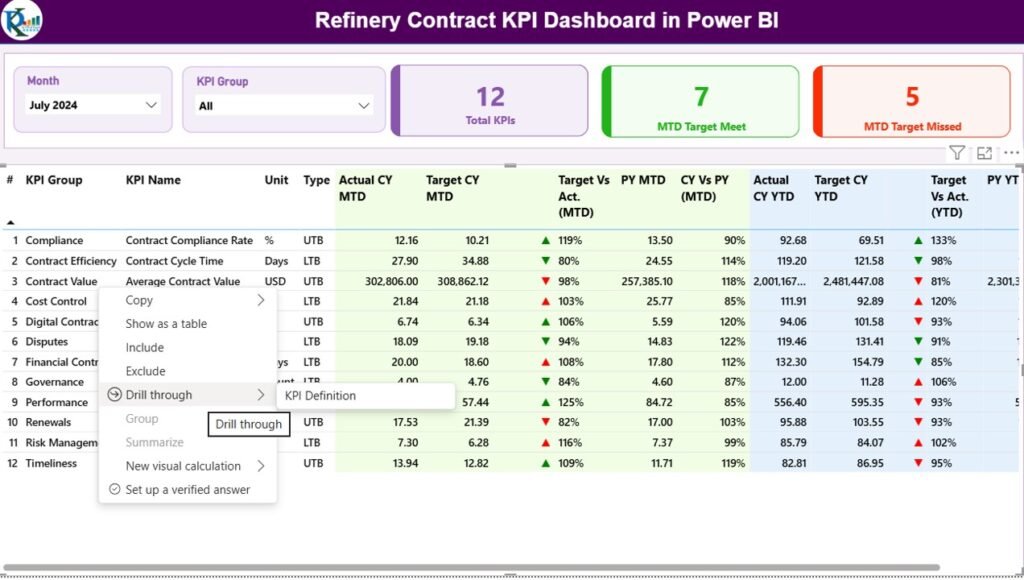Click the MTD Target Meet card
This screenshot has height=580, width=1024.
pyautogui.click(x=701, y=101)
